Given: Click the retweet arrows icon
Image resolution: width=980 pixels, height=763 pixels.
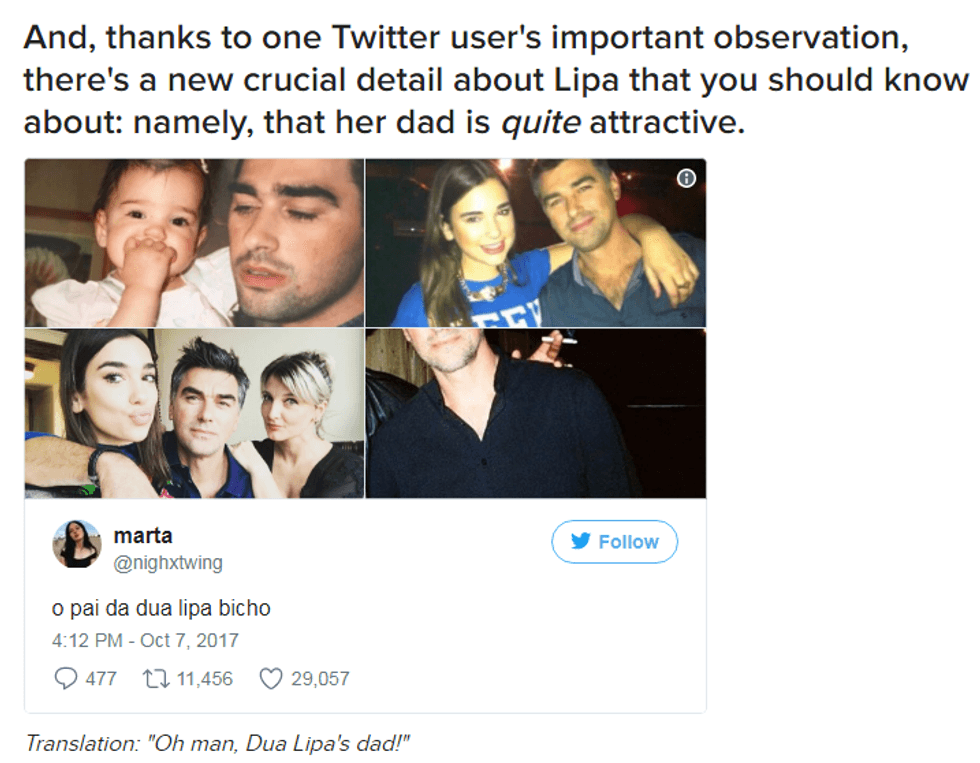Looking at the screenshot, I should (x=157, y=679).
